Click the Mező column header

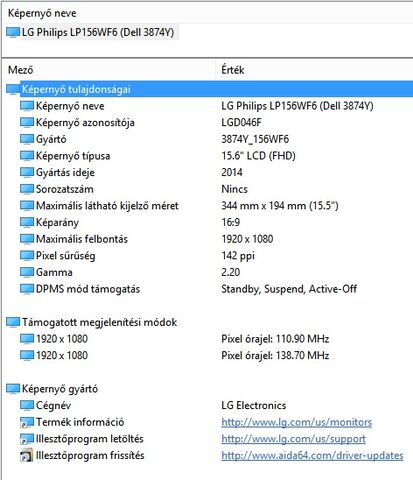[x=21, y=70]
